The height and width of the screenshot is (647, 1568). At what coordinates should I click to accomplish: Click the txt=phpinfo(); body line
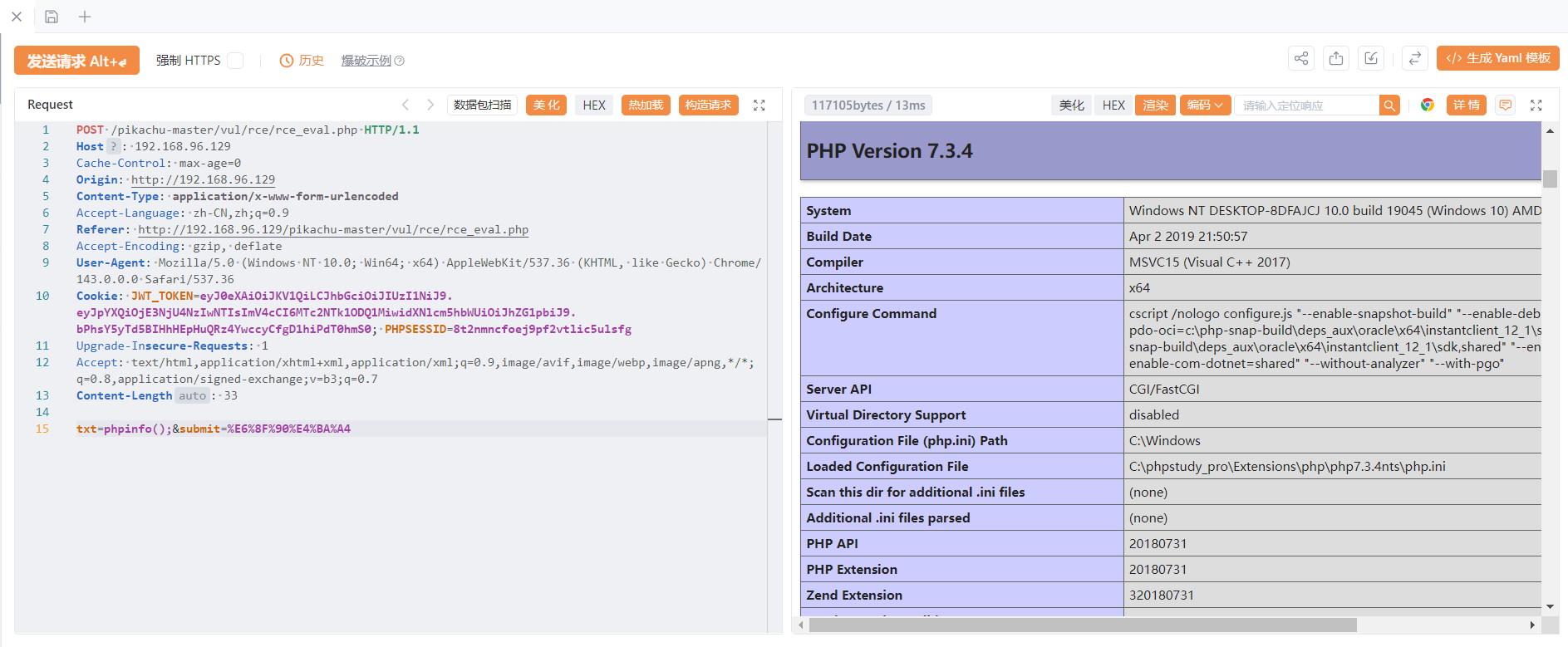pos(214,429)
